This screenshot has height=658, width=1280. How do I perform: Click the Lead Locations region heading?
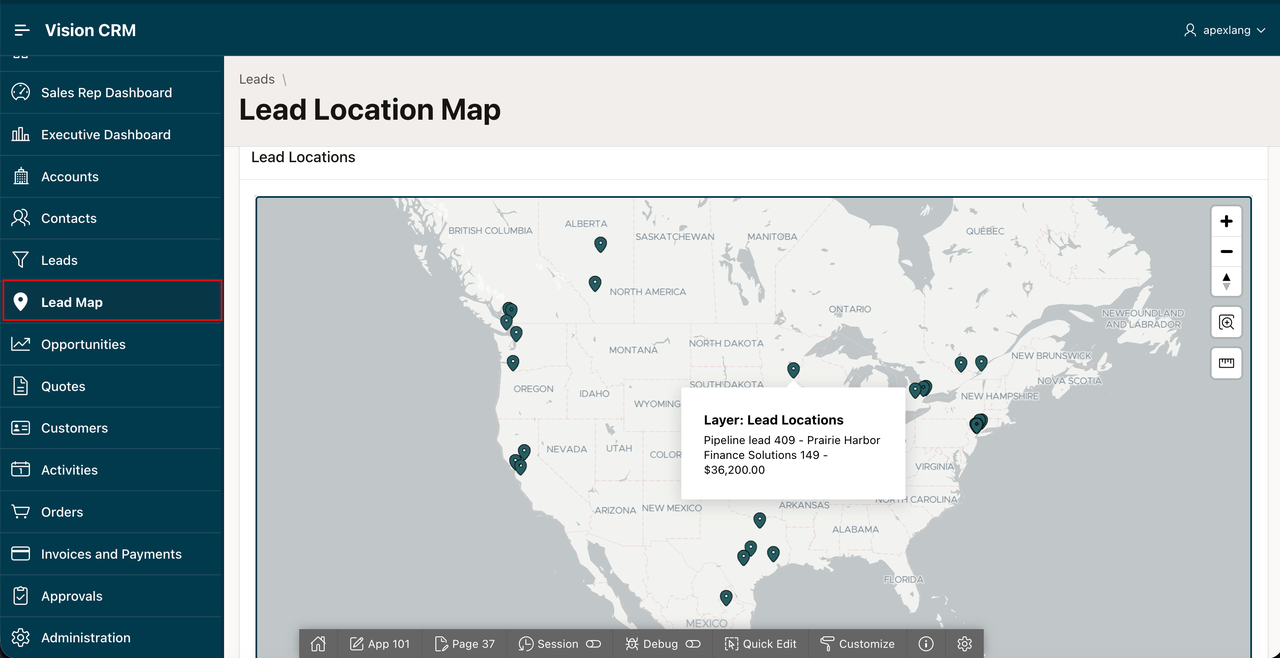point(303,157)
